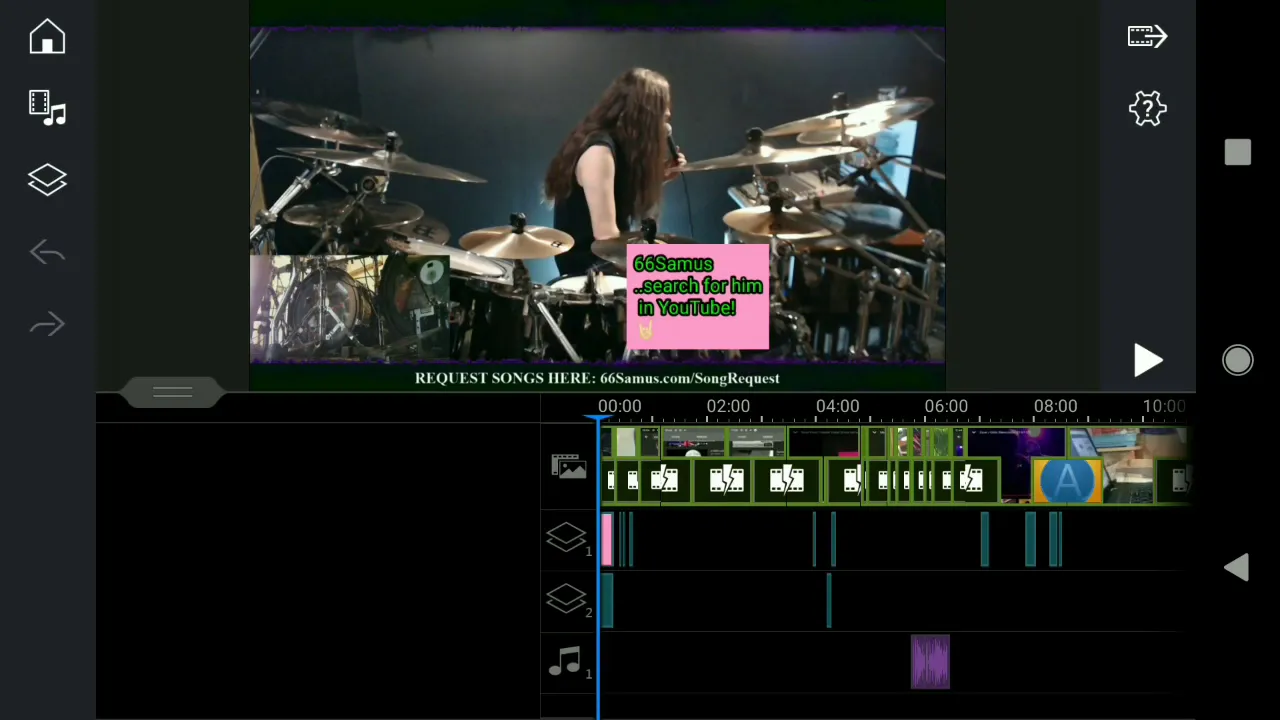Select the teal layer 2 clip at 00:00

(607, 600)
